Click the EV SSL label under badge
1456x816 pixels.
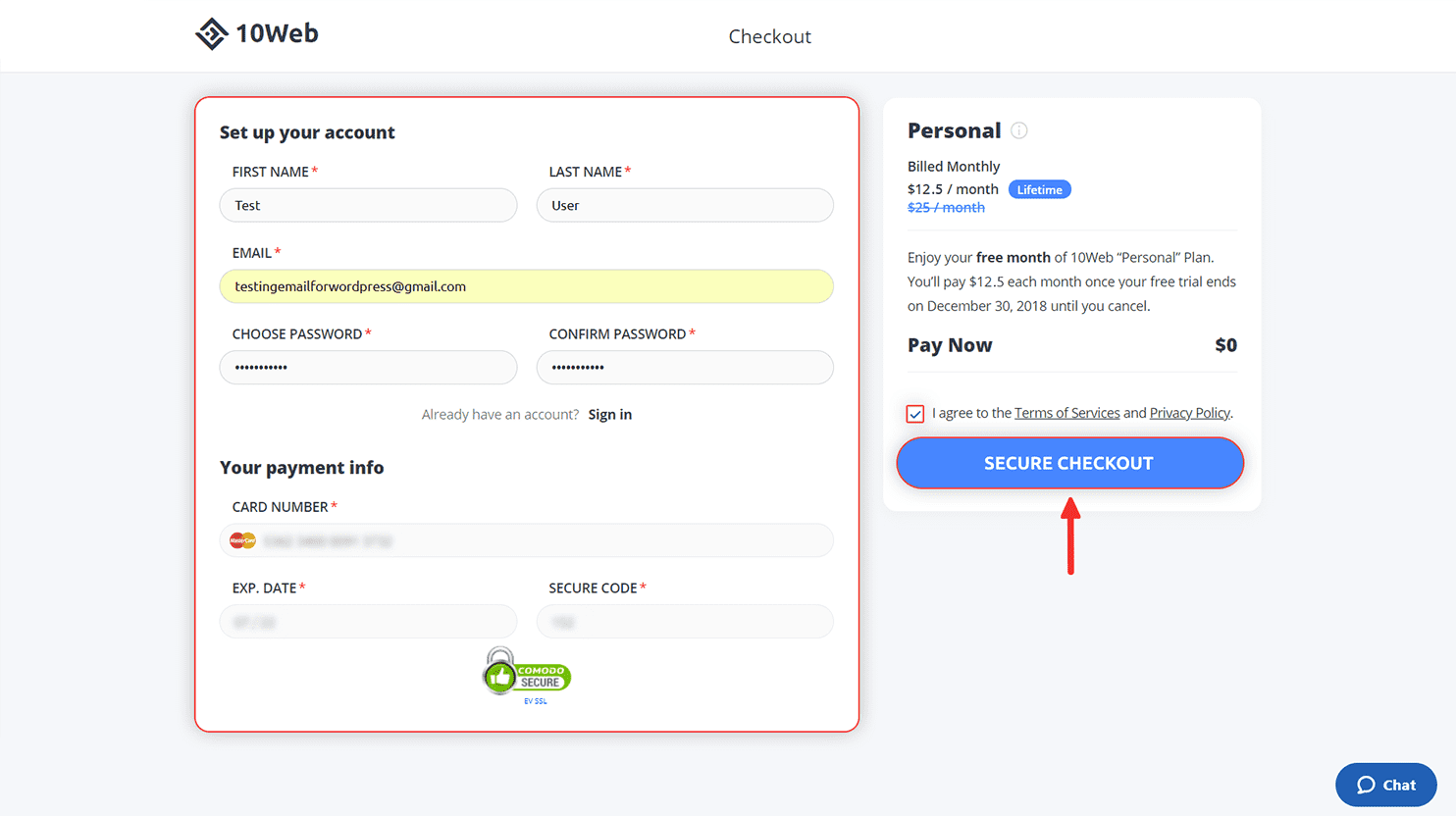535,701
